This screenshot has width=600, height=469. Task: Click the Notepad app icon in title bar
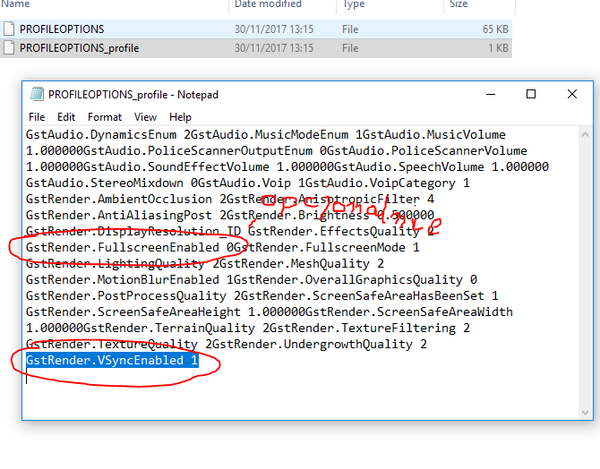tap(35, 94)
